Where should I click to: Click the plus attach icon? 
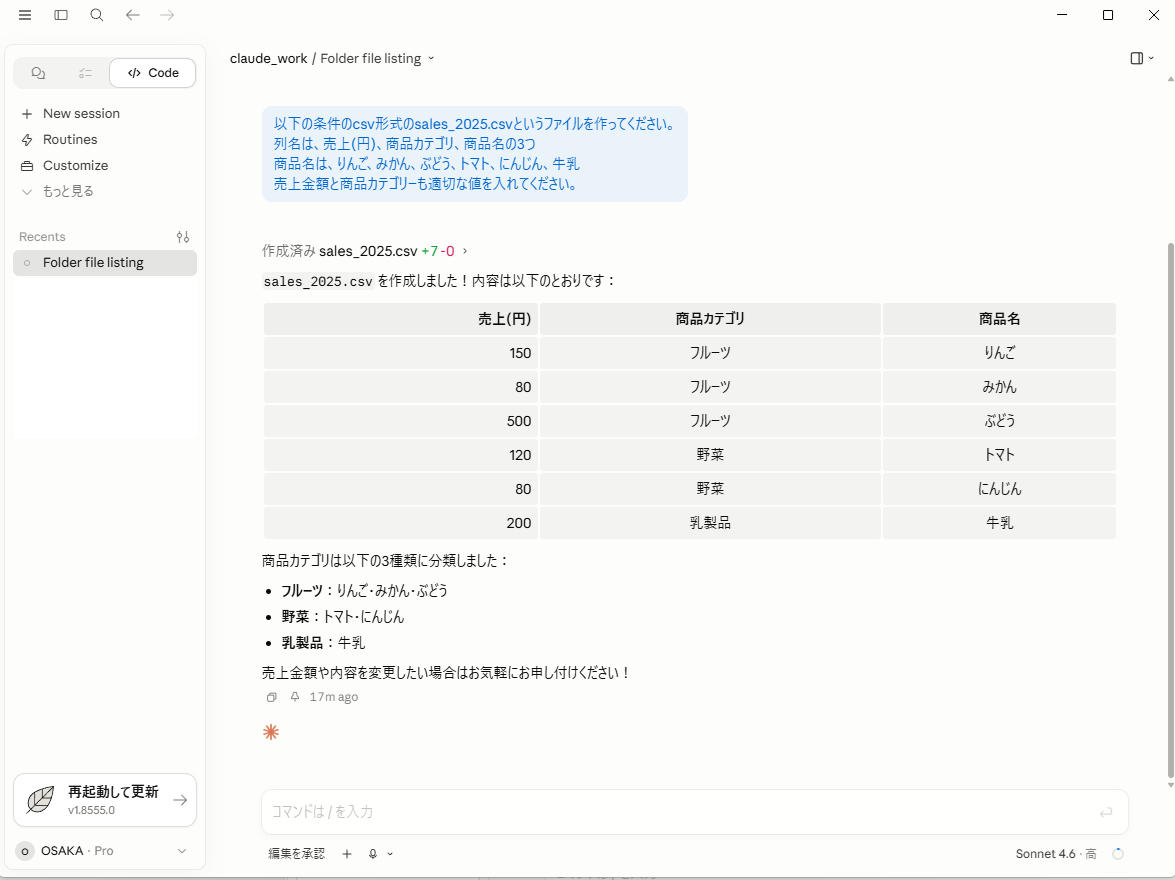[347, 854]
